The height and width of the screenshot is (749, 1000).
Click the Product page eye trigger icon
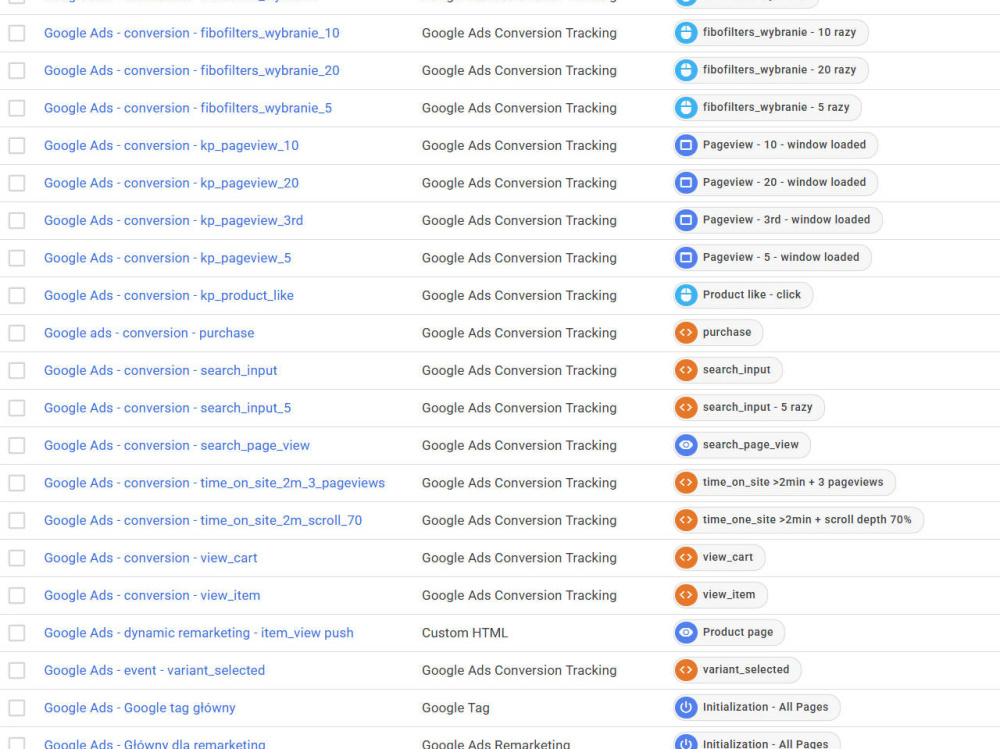point(686,632)
